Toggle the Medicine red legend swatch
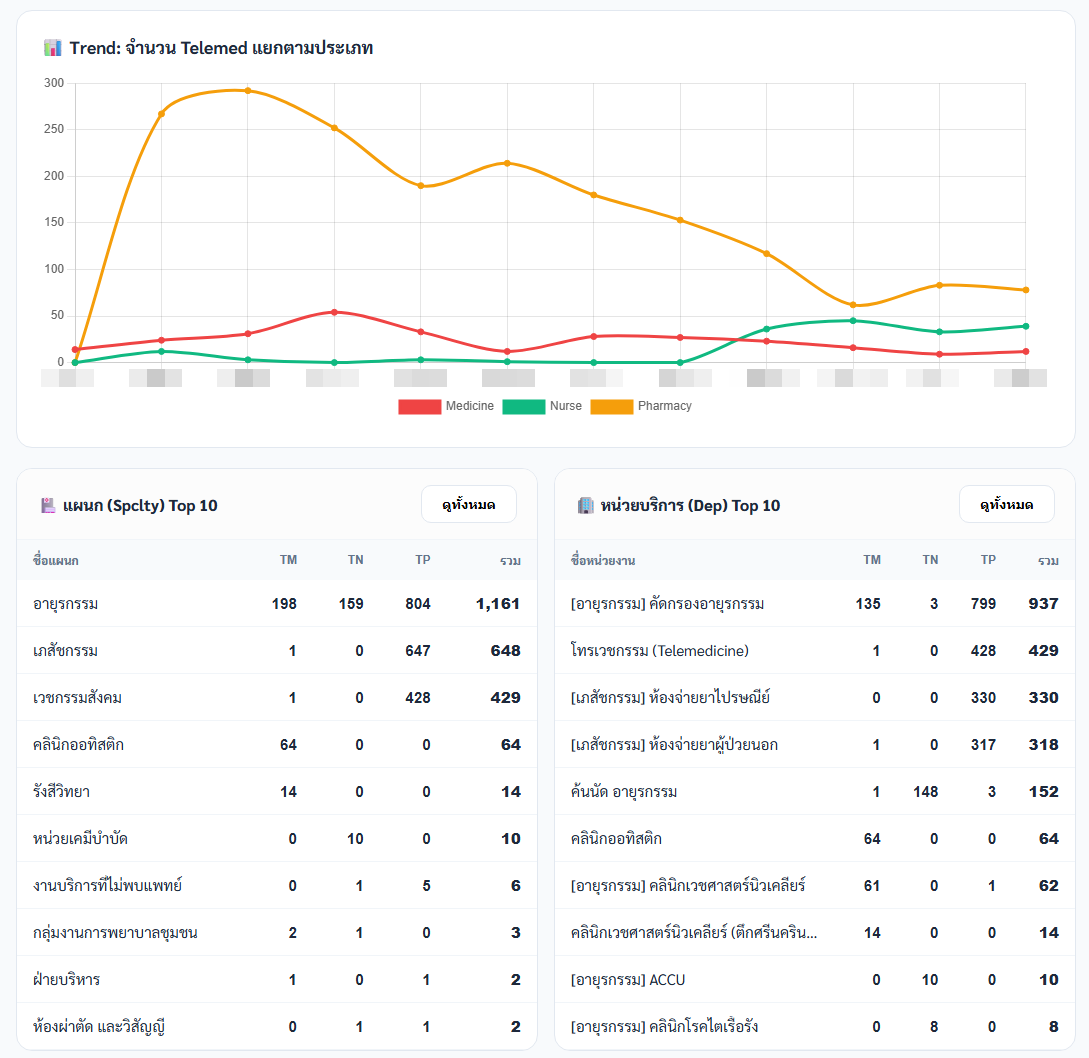The width and height of the screenshot is (1089, 1058). click(419, 406)
